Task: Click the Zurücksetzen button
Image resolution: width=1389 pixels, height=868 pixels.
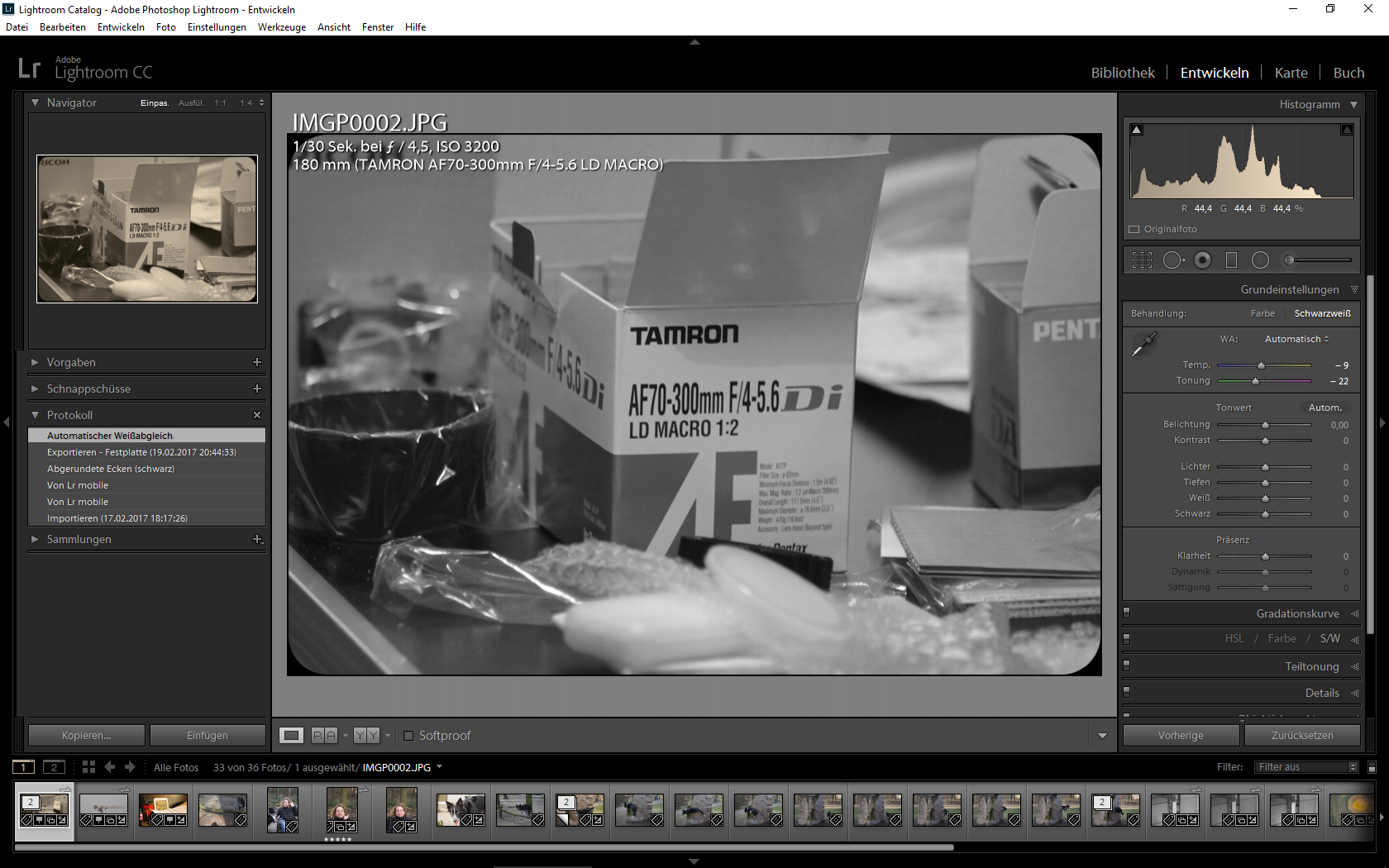Action: click(x=1303, y=736)
